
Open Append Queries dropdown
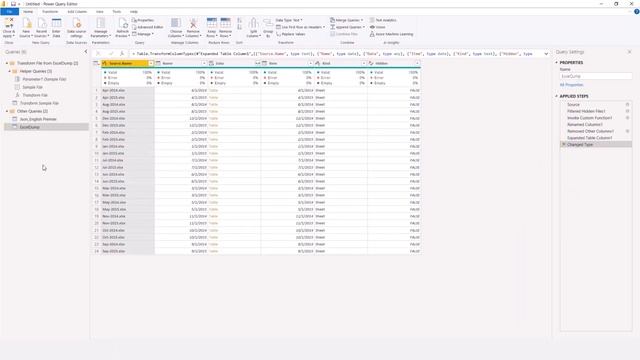tap(347, 27)
